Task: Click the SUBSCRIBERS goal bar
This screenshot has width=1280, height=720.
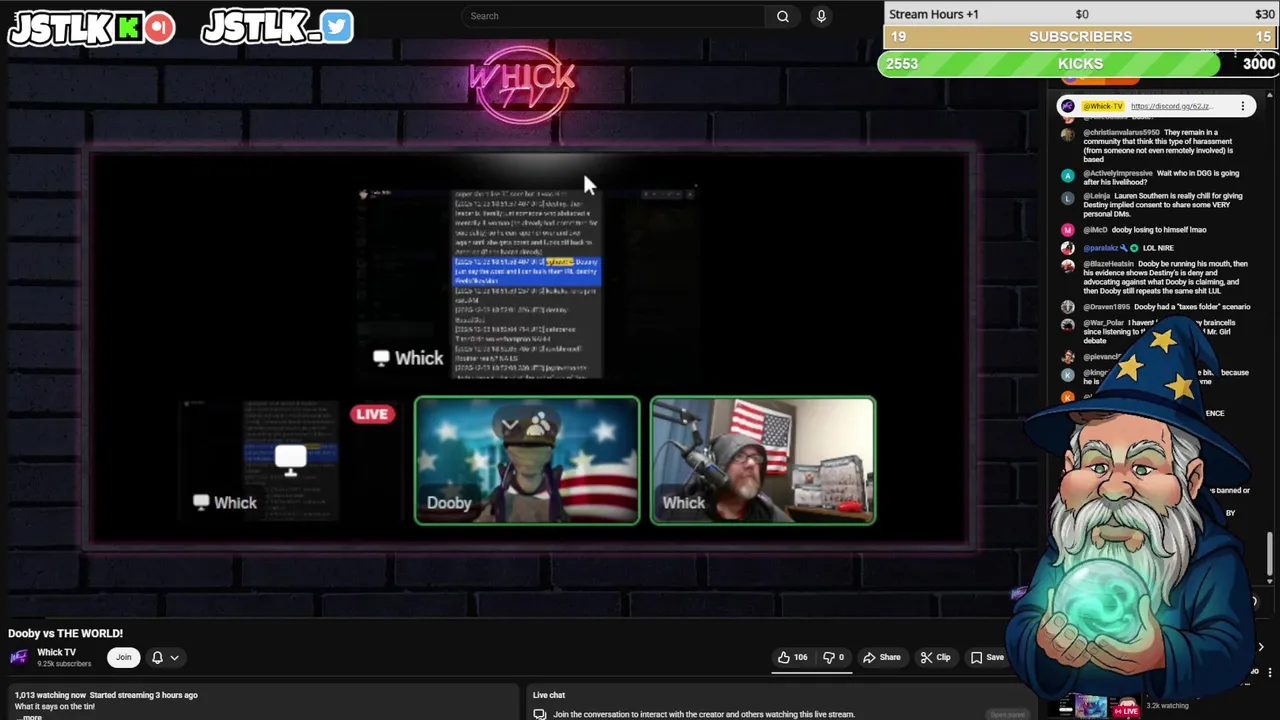Action: click(x=1081, y=37)
